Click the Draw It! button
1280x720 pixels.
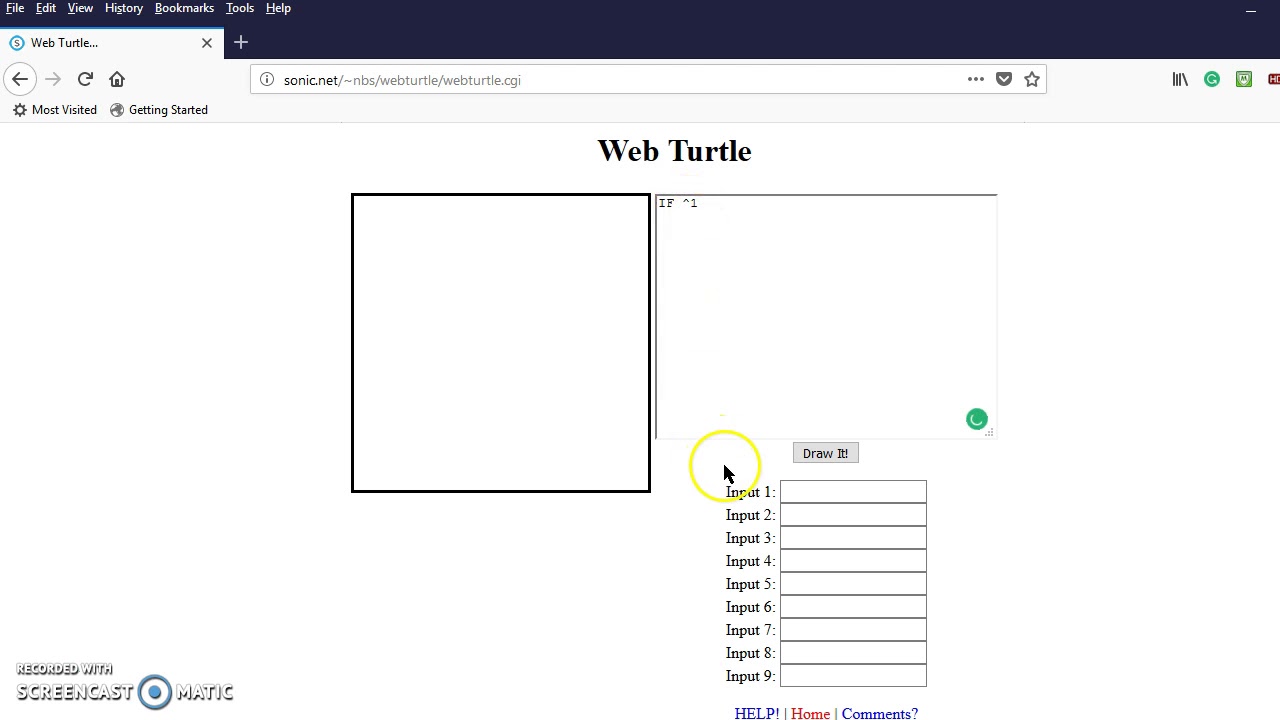click(825, 453)
